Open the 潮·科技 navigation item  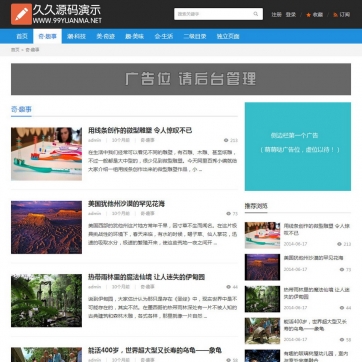click(x=76, y=36)
